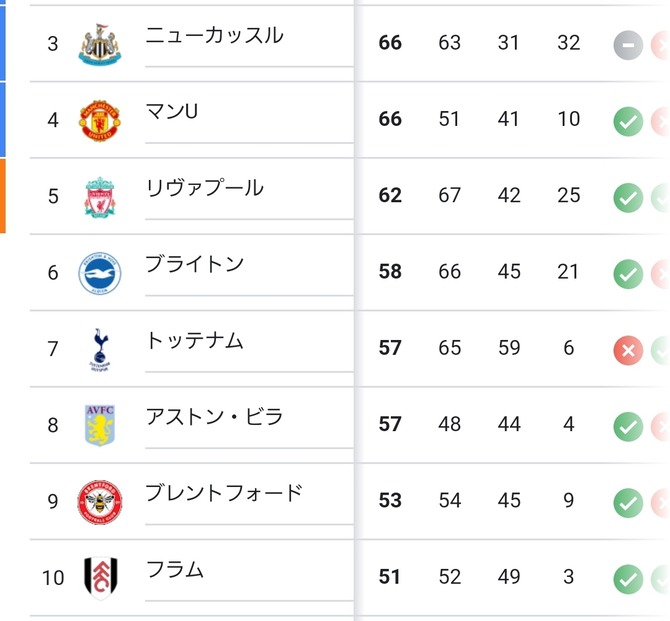Click the Liverpool club crest
This screenshot has height=621, width=670.
[x=100, y=197]
